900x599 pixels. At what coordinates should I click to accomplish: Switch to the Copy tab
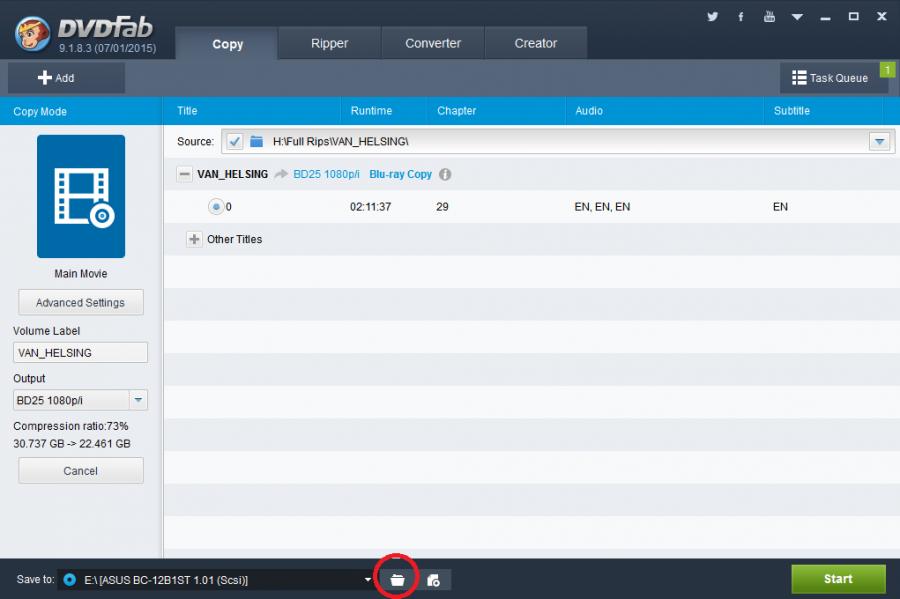point(227,44)
